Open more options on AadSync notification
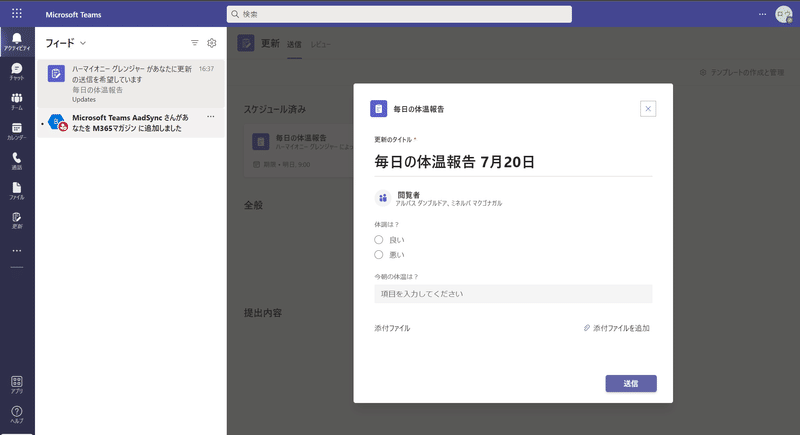 coord(211,117)
